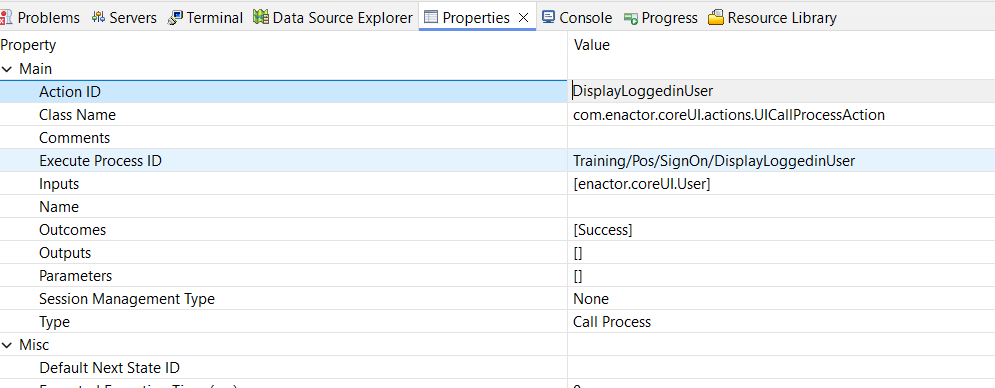Open the Console monitor icon
Image resolution: width=995 pixels, height=388 pixels.
tap(548, 18)
